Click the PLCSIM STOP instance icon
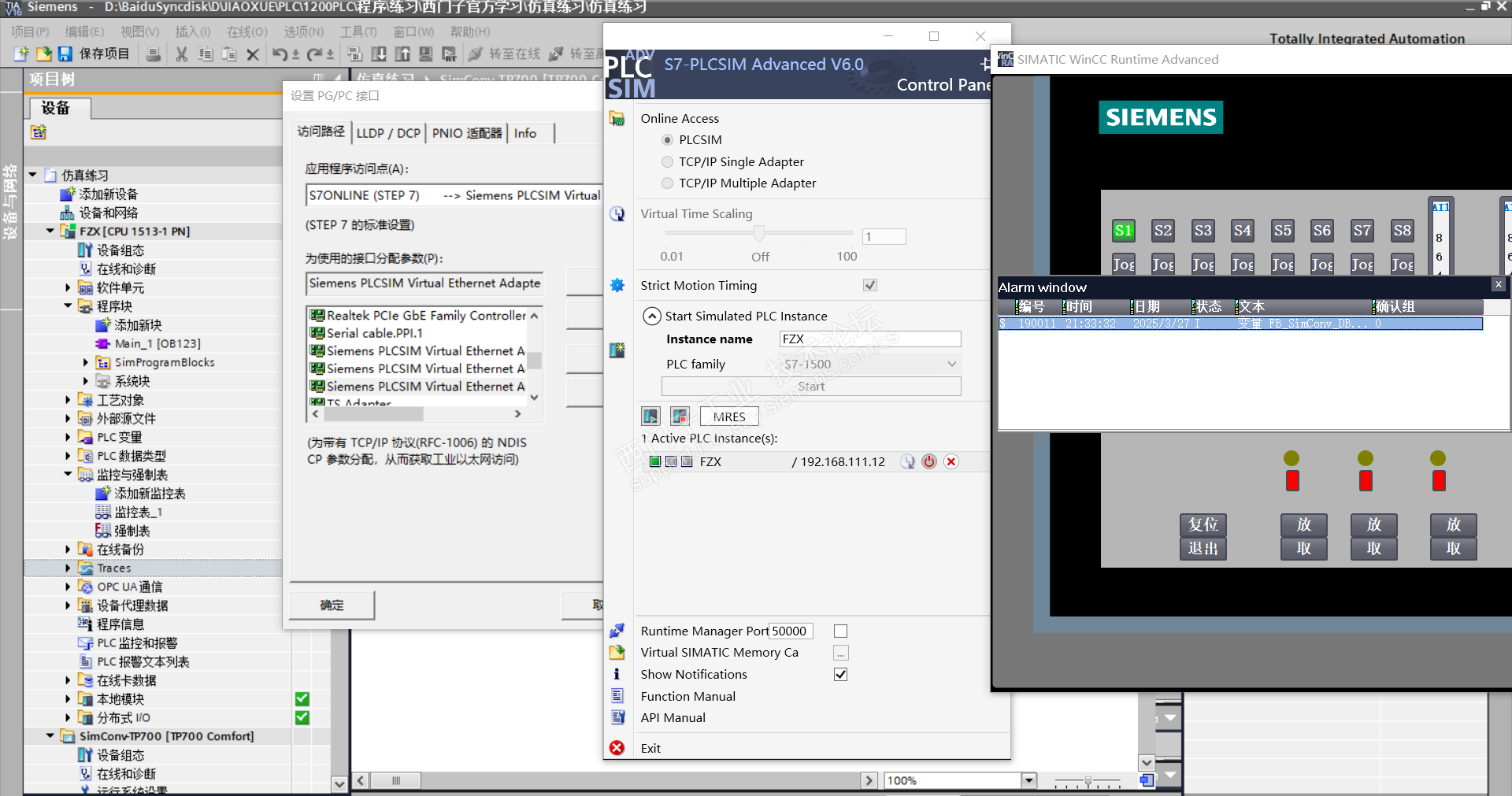The height and width of the screenshot is (796, 1512). pyautogui.click(x=680, y=416)
